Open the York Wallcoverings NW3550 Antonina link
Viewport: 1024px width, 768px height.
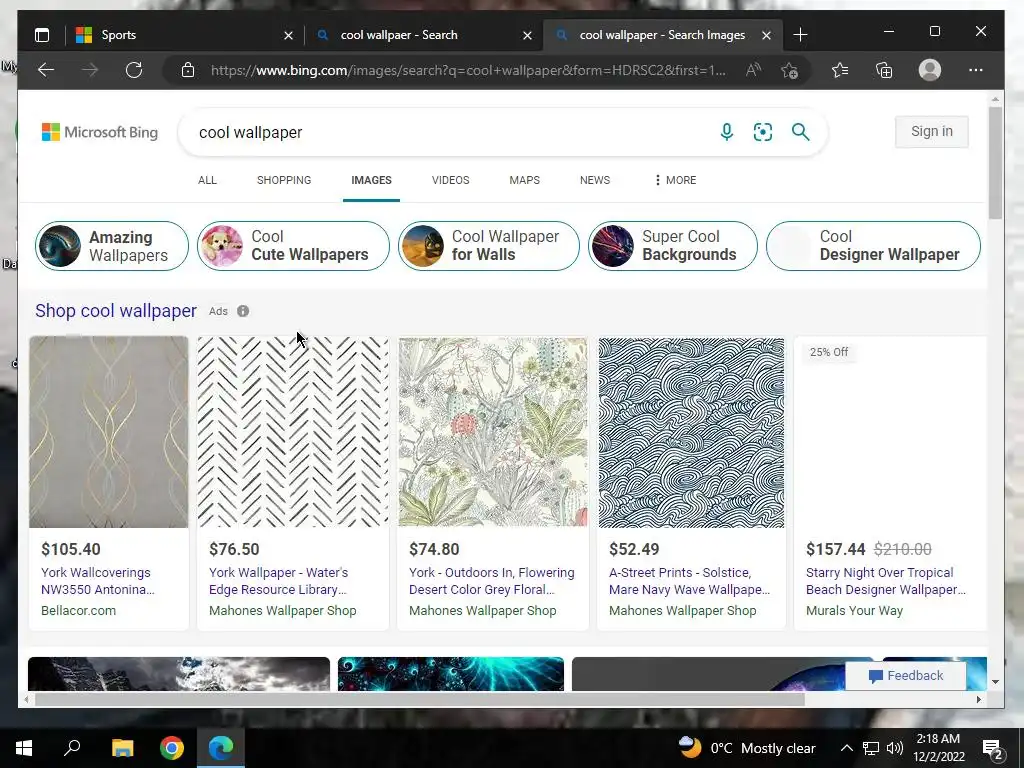click(98, 581)
